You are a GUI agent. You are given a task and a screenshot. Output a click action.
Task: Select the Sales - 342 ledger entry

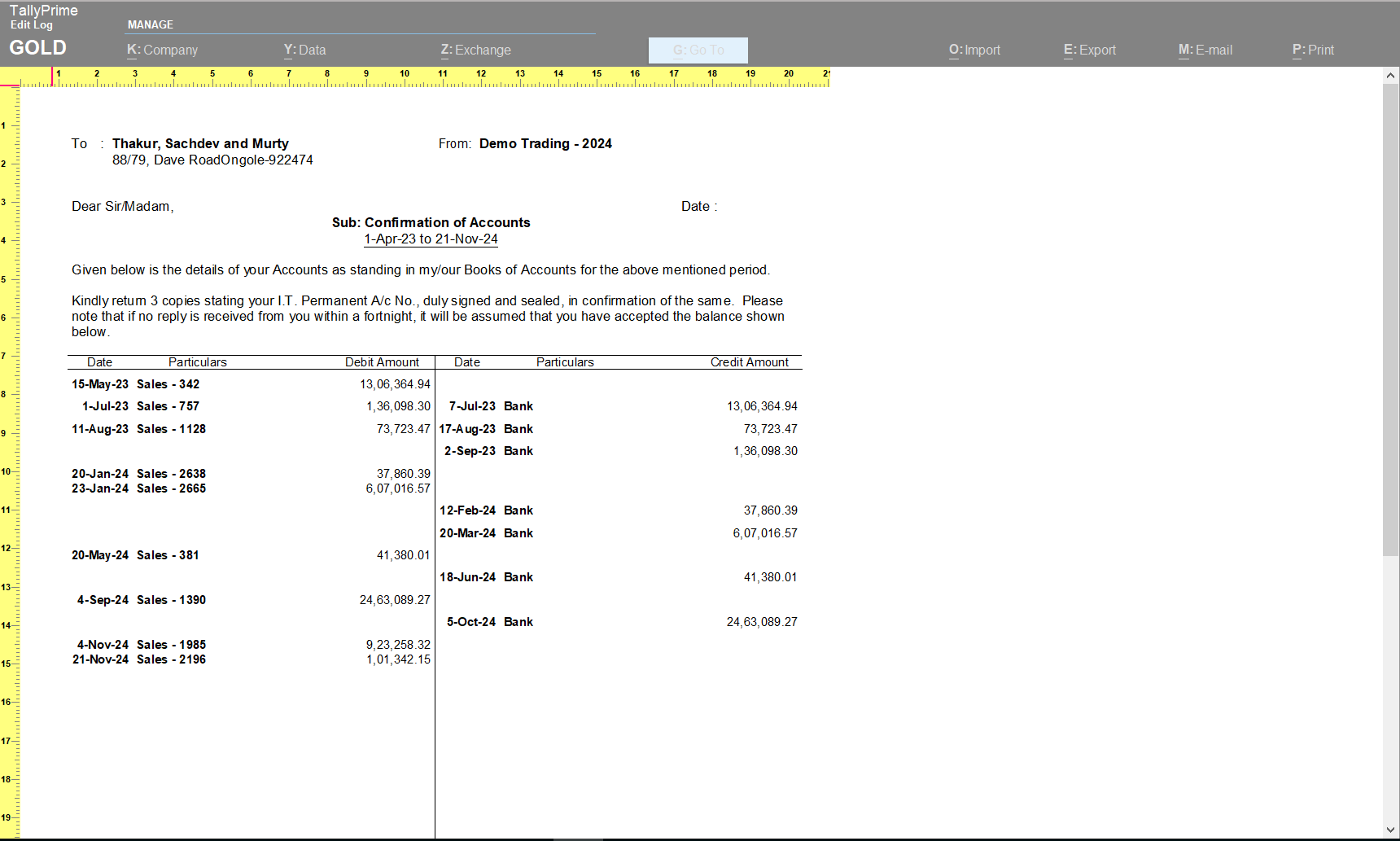click(x=168, y=383)
